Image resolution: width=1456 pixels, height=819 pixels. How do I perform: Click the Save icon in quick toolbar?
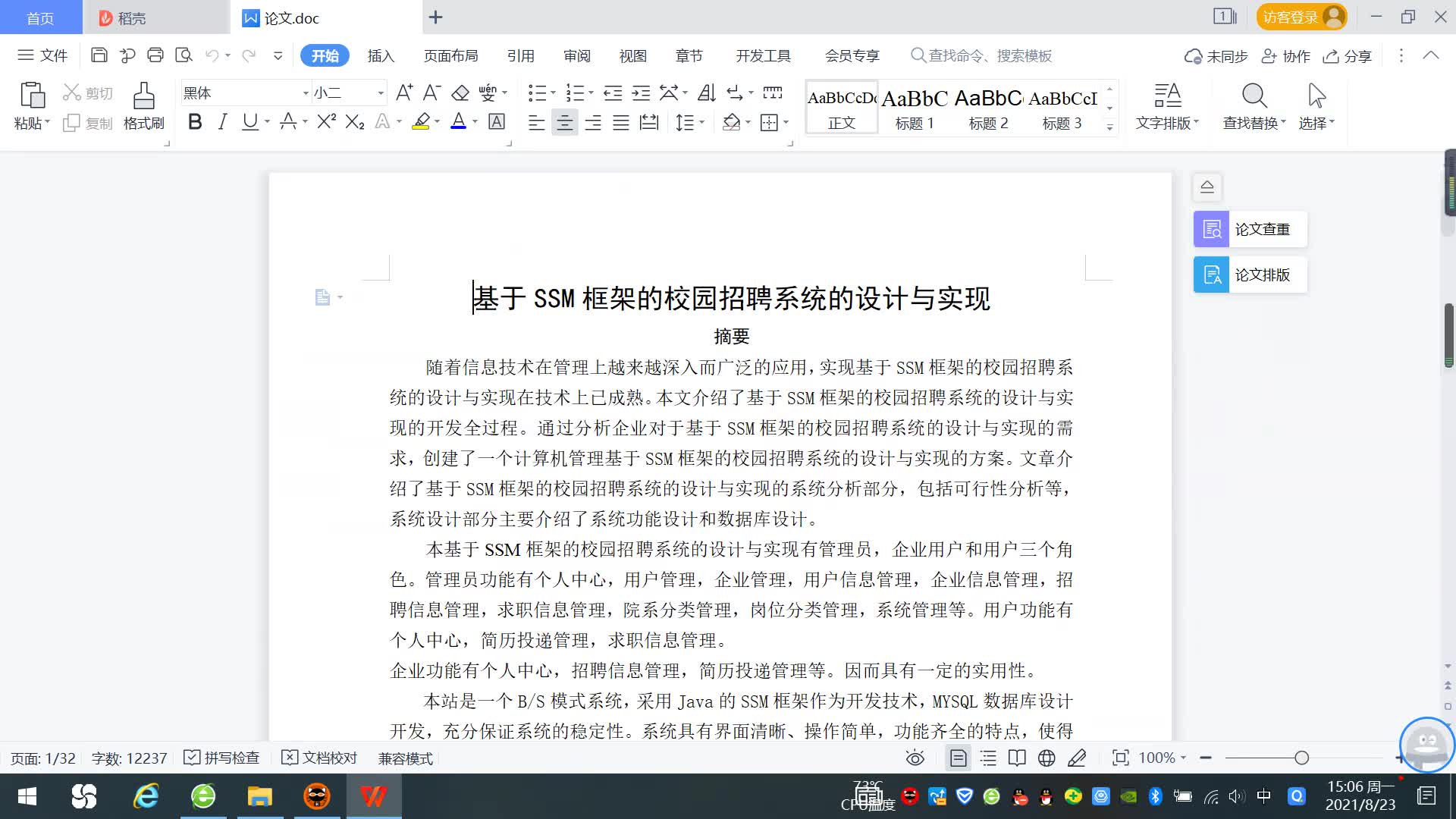coord(99,55)
